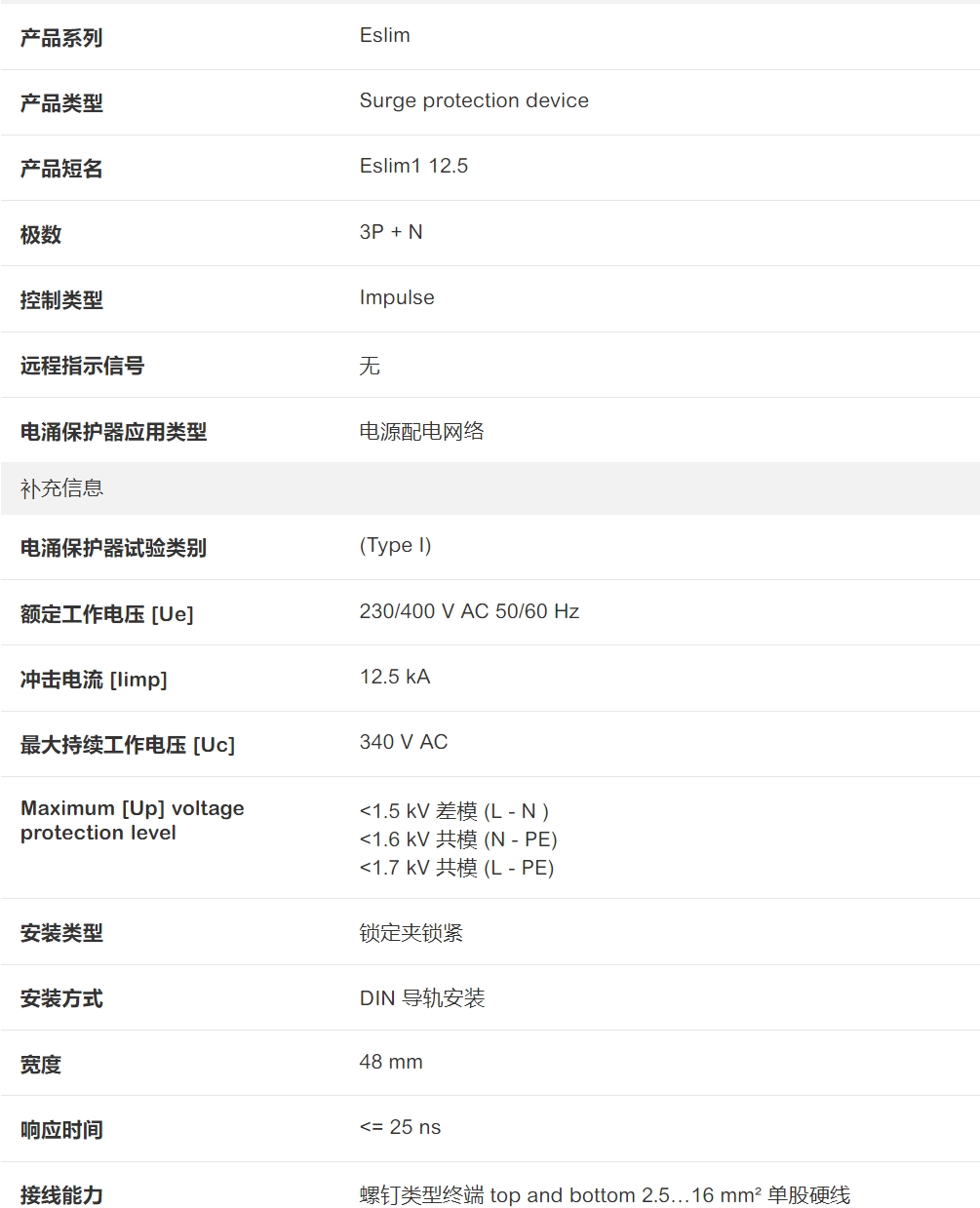The width and height of the screenshot is (980, 1208).
Task: Click the 锁定夹锁紧 installation type value
Action: point(411,933)
